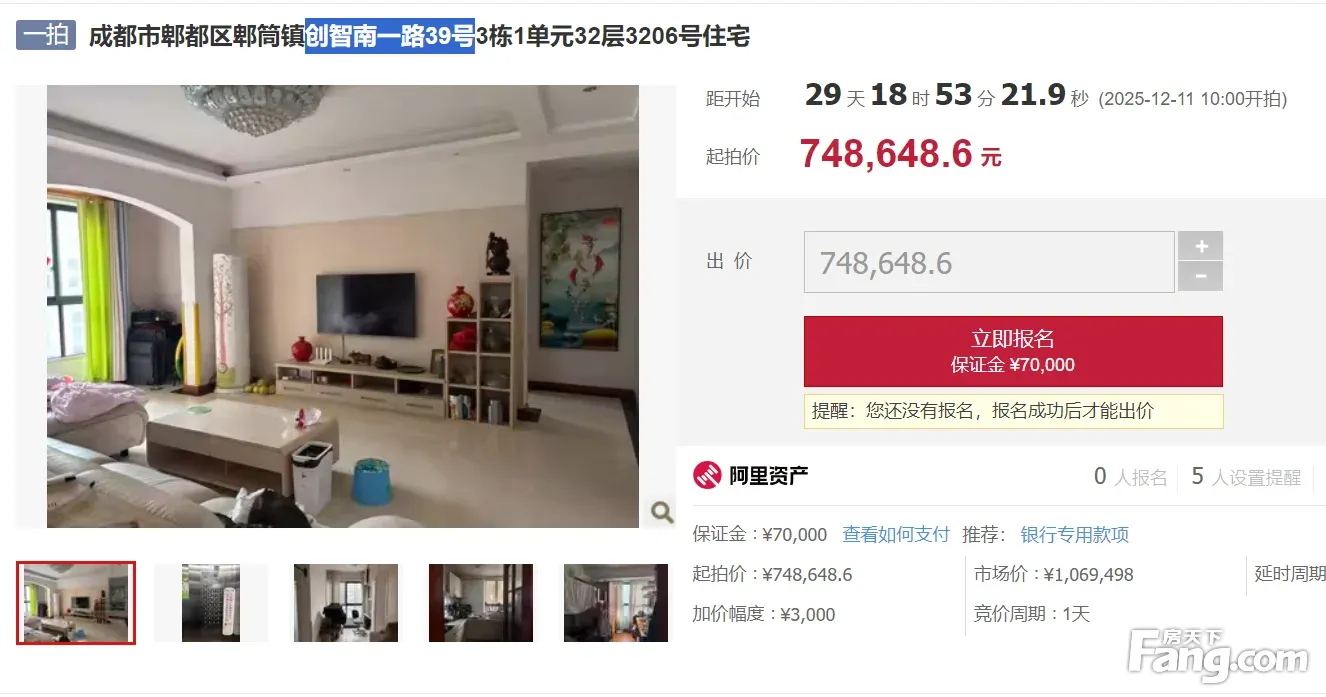This screenshot has width=1326, height=697.
Task: Click the 立即报名 registration button
Action: pyautogui.click(x=1013, y=351)
